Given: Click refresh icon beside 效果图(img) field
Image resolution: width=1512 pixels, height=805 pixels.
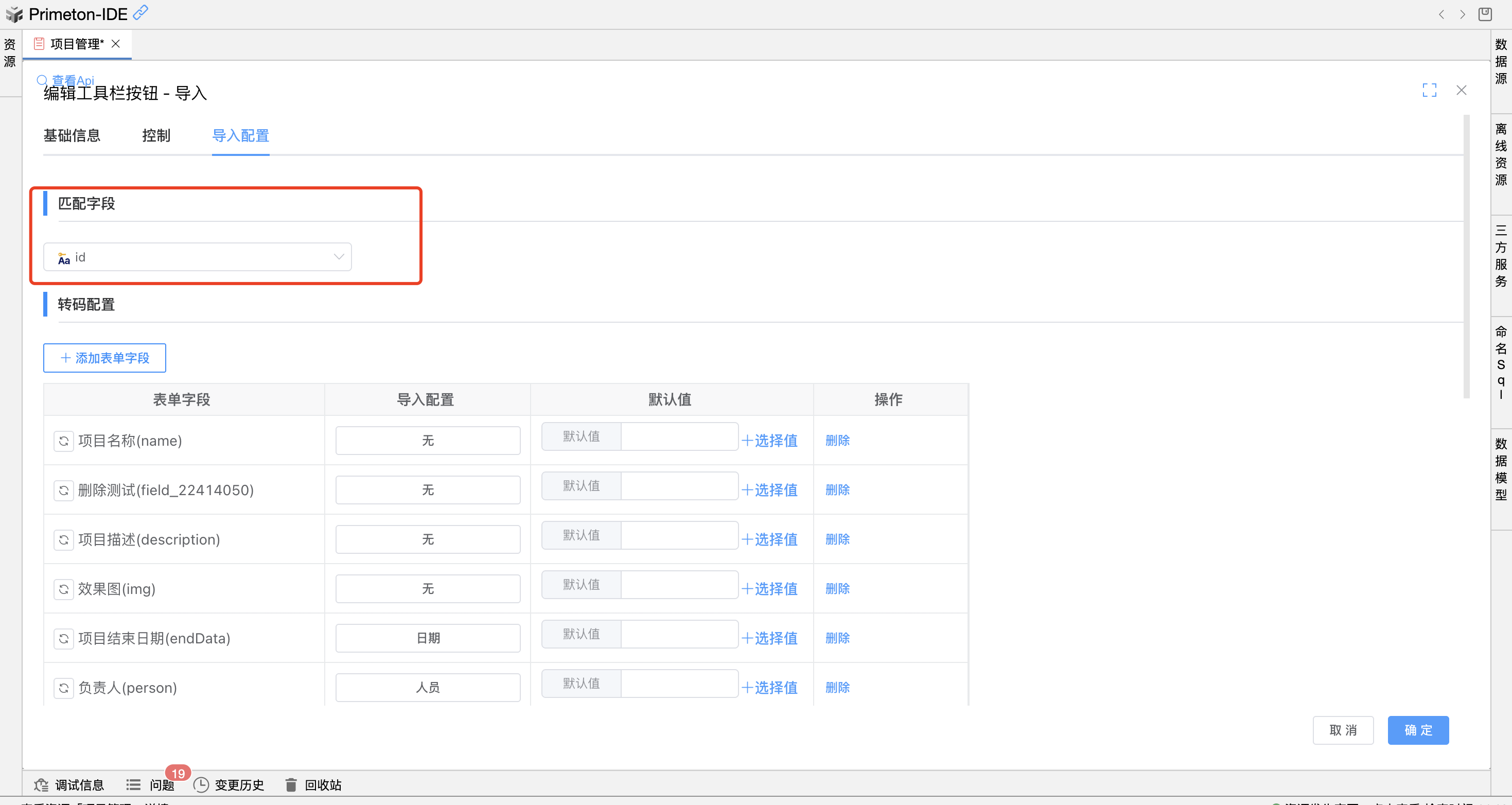Looking at the screenshot, I should (63, 588).
